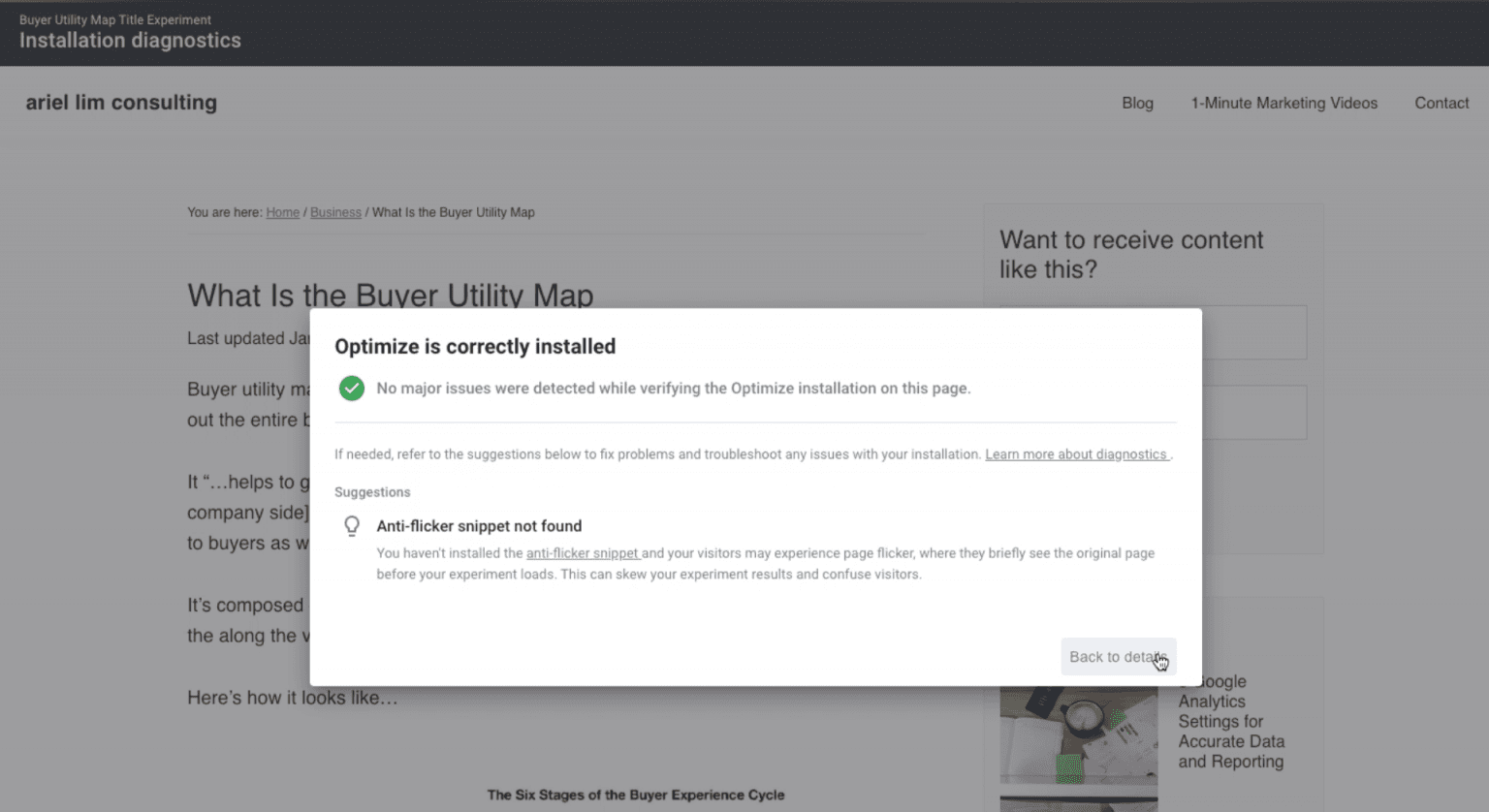
Task: Open the Google Analytics Settings article link
Action: pyautogui.click(x=1231, y=721)
